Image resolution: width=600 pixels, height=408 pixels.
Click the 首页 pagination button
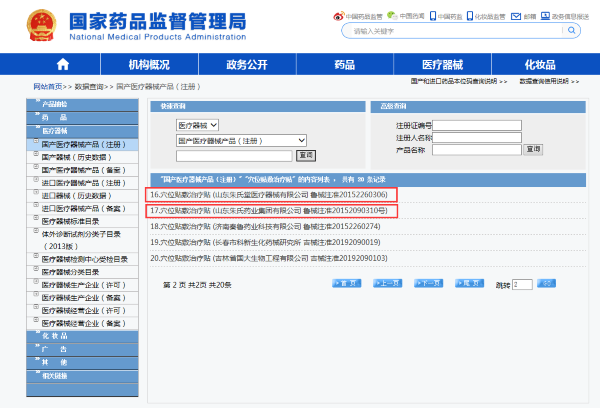coord(346,284)
